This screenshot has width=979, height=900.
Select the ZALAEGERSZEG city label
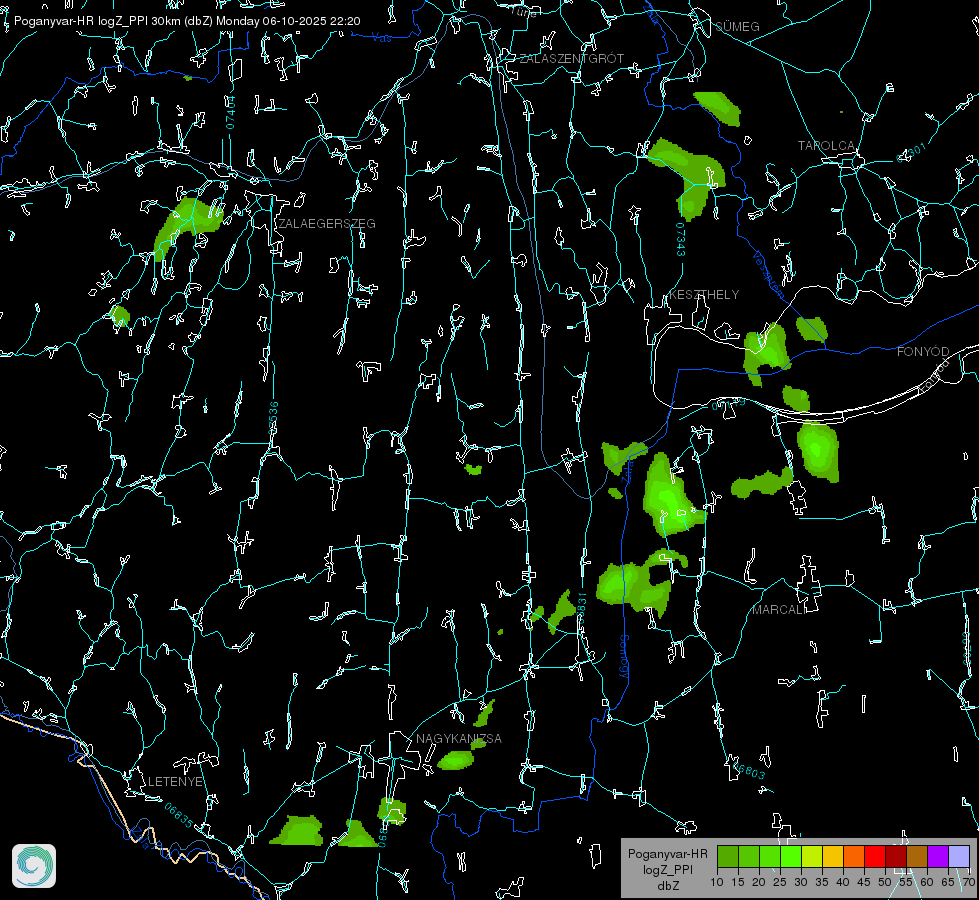(327, 224)
